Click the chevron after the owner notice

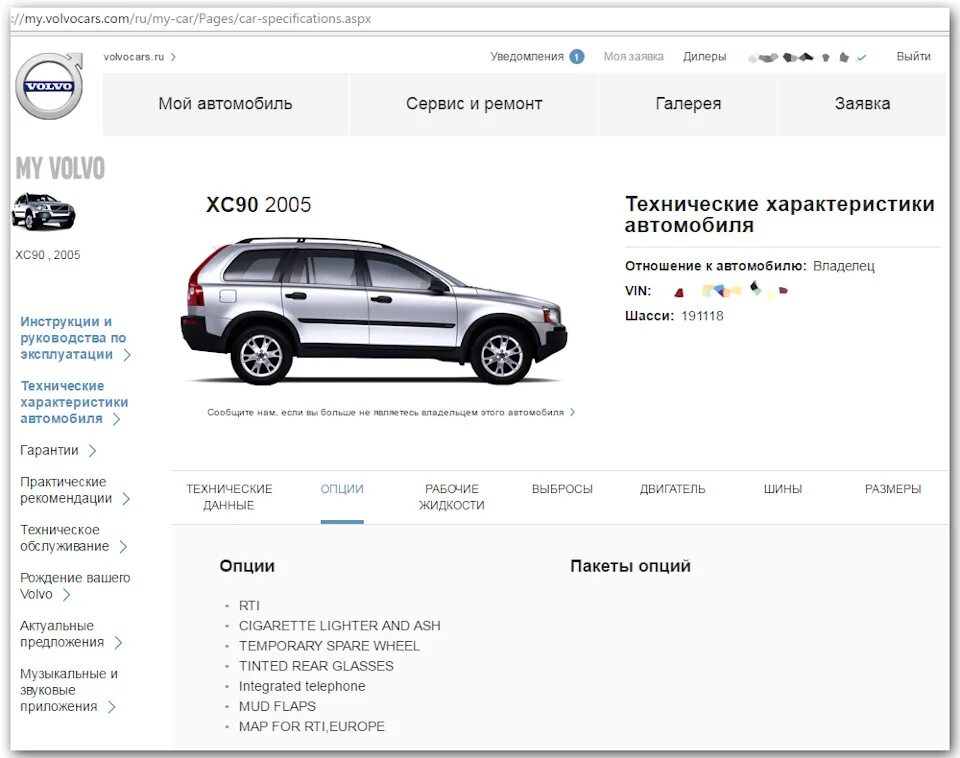point(572,412)
